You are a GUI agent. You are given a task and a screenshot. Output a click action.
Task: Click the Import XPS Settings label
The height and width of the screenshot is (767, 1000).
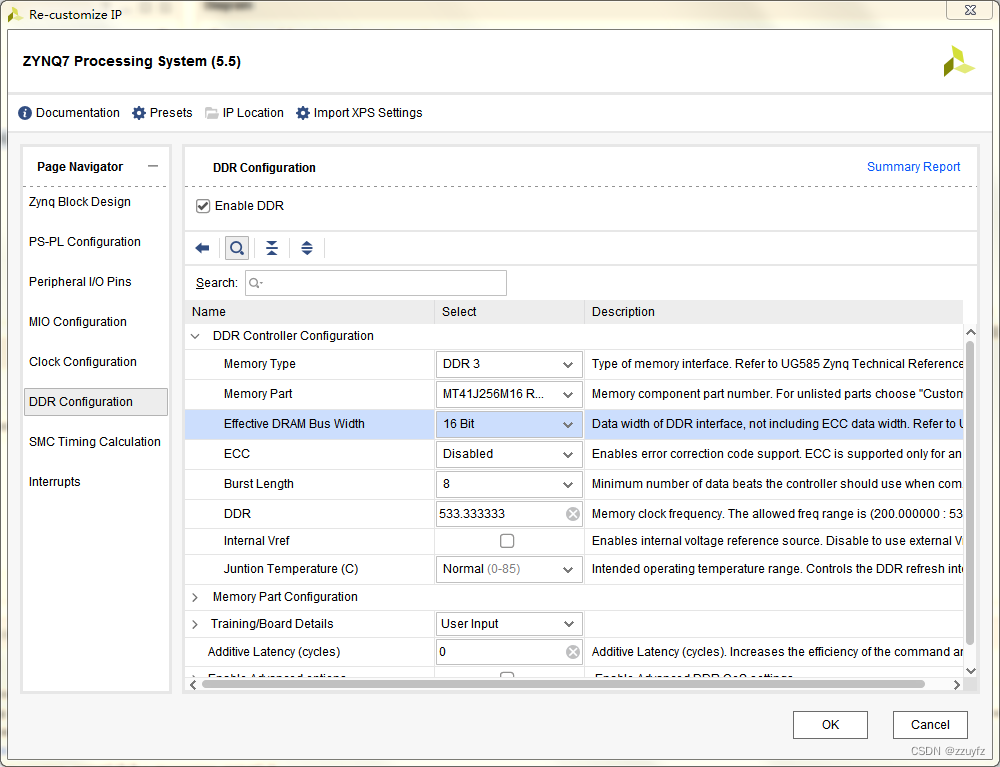(x=368, y=113)
